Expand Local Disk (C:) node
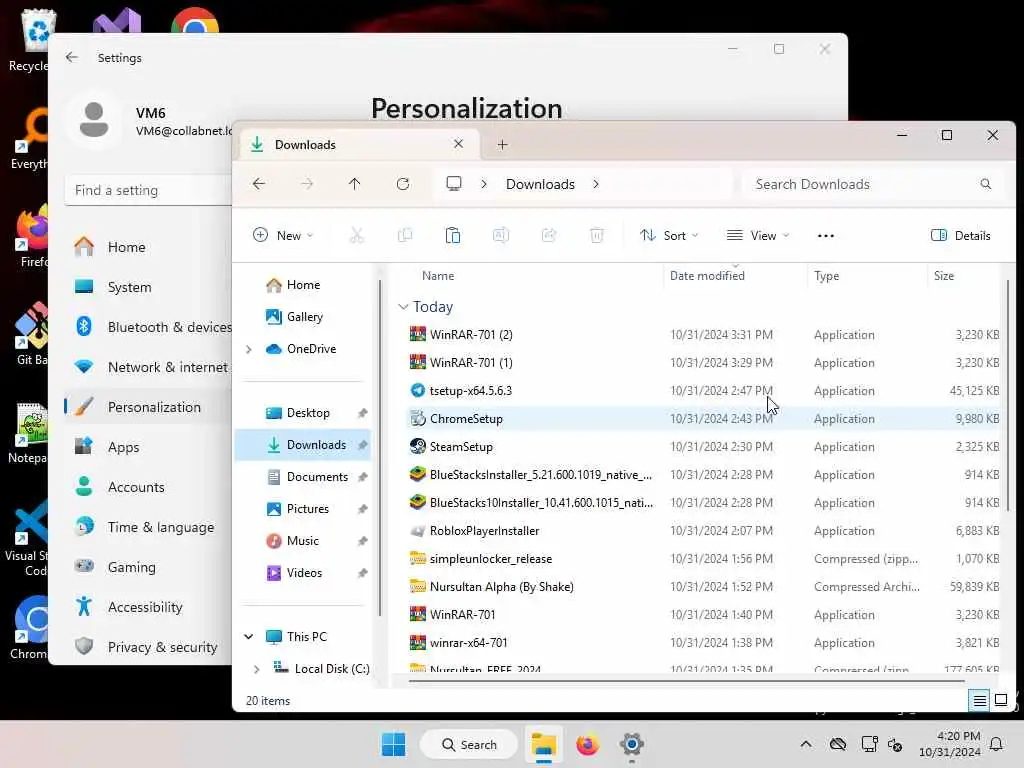 pyautogui.click(x=257, y=669)
